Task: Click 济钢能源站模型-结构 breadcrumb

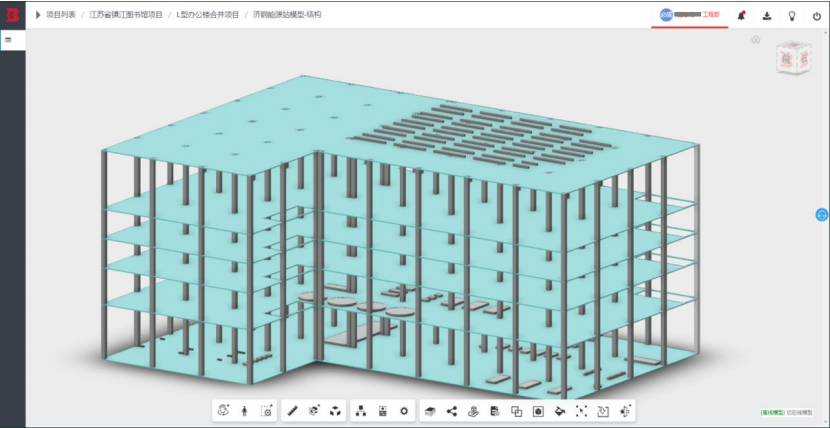Action: click(287, 15)
